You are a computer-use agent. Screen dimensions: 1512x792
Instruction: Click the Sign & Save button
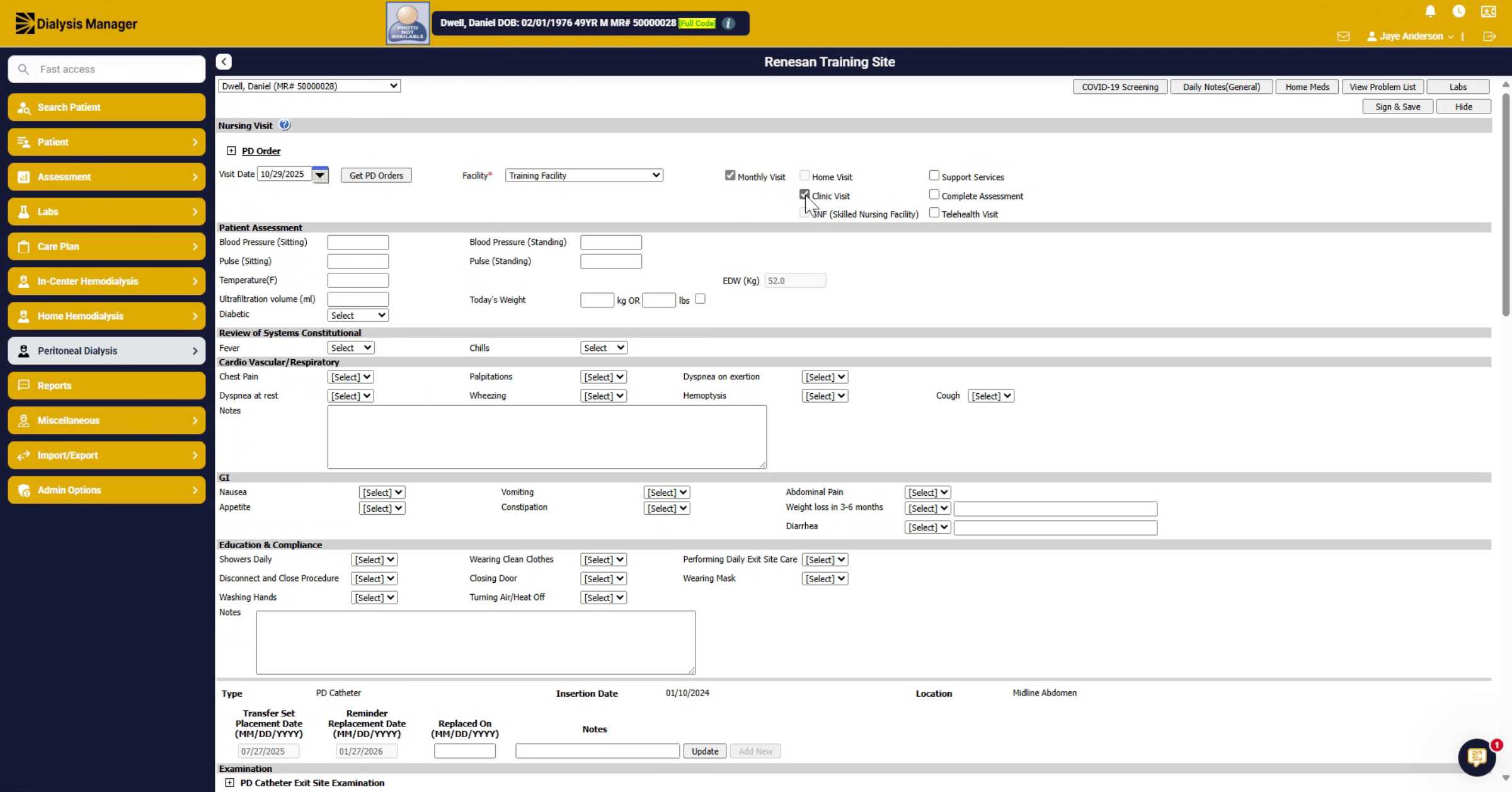[x=1397, y=106]
